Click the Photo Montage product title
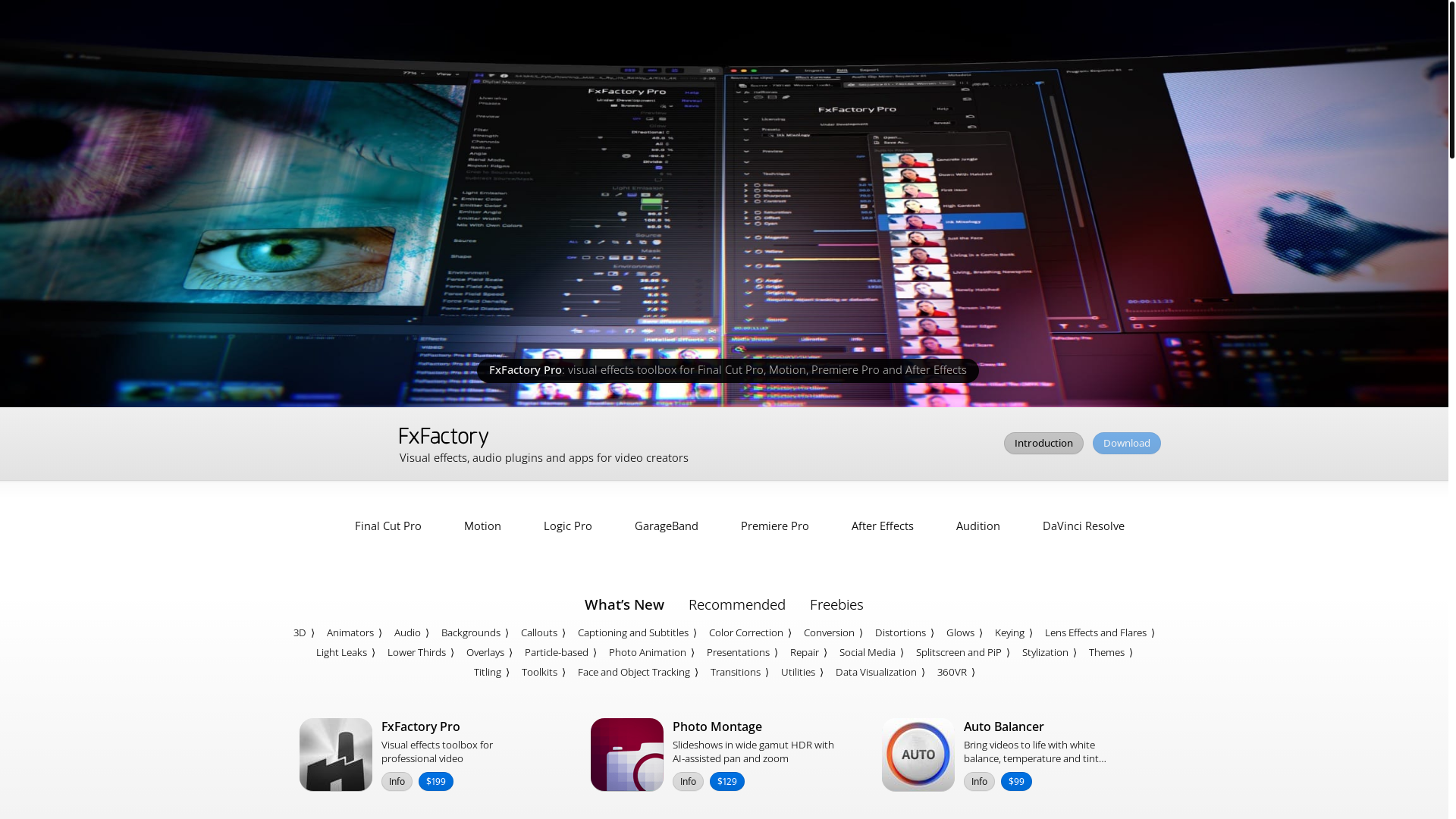1456x819 pixels. (717, 726)
